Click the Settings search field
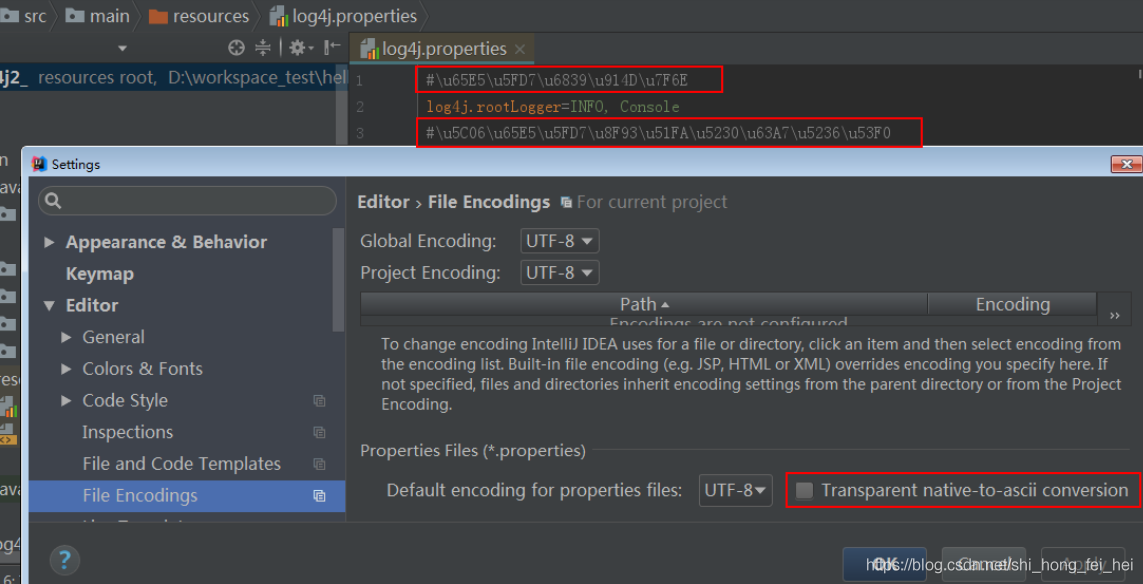 [x=187, y=200]
